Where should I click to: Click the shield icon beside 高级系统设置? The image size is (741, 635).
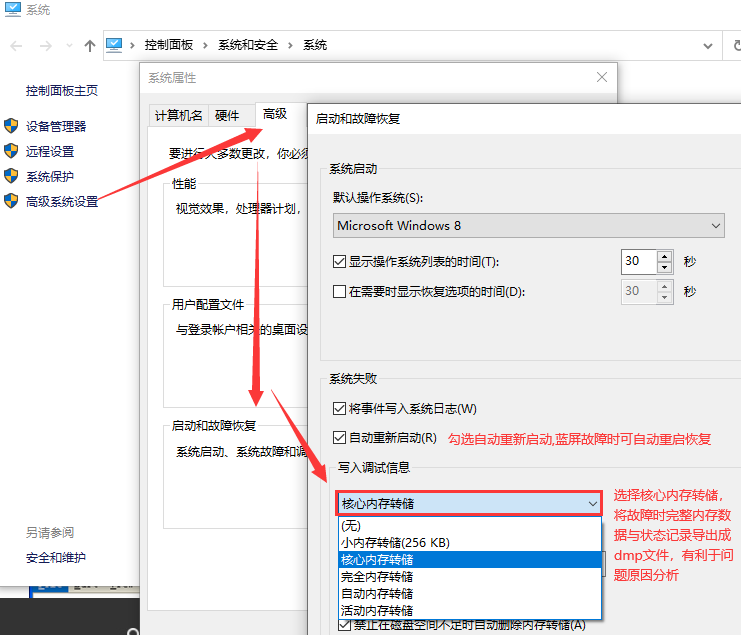tap(11, 201)
